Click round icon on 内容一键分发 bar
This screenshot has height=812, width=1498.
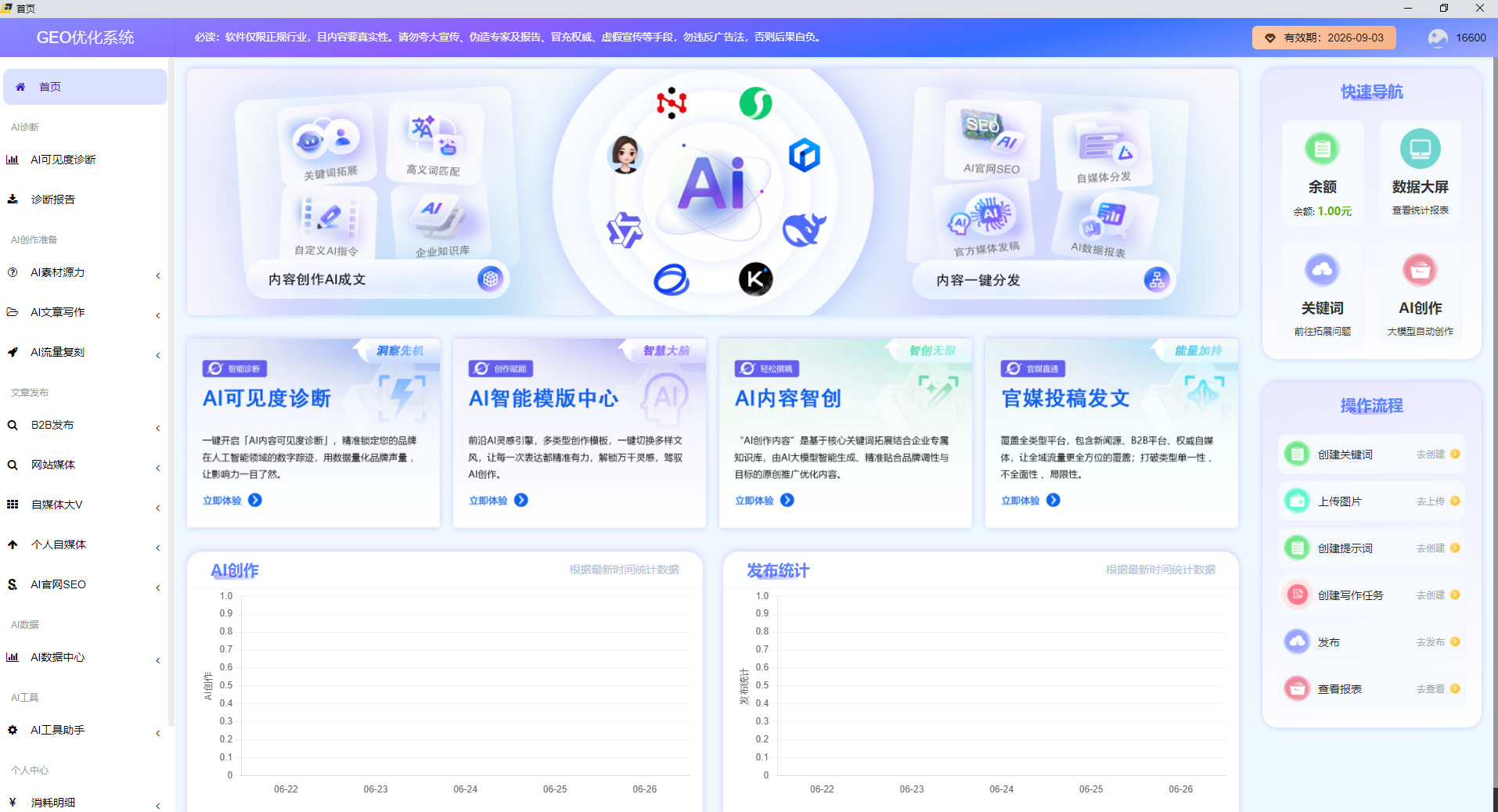click(x=1157, y=279)
